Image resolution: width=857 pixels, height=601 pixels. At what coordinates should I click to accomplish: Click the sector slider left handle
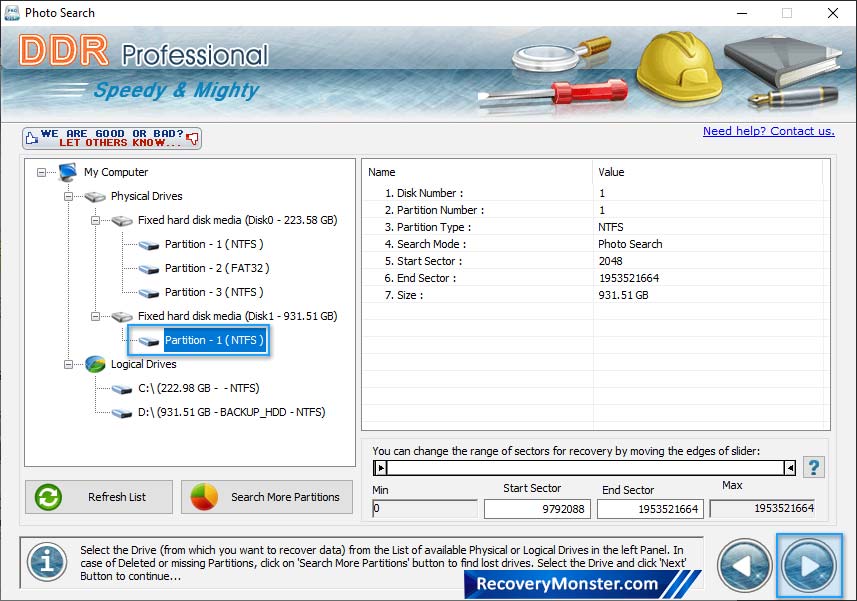tap(380, 468)
